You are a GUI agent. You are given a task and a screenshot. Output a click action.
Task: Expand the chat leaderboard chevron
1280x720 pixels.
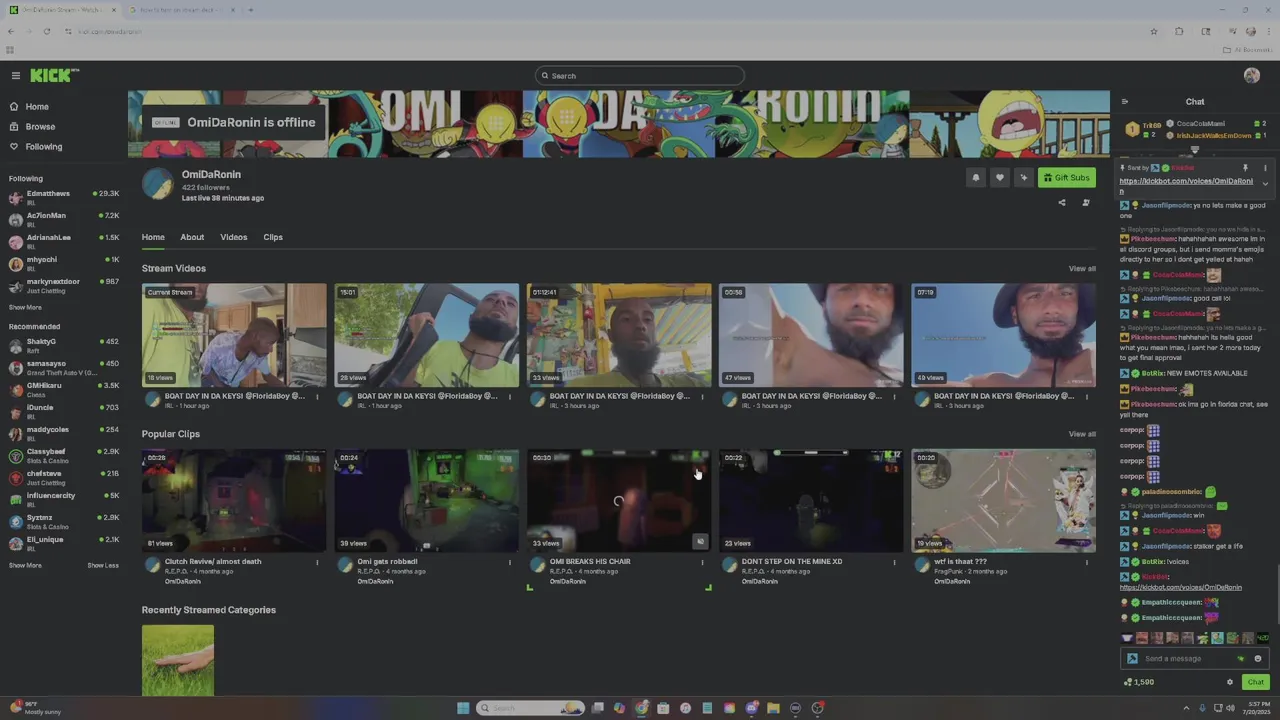pos(1194,150)
